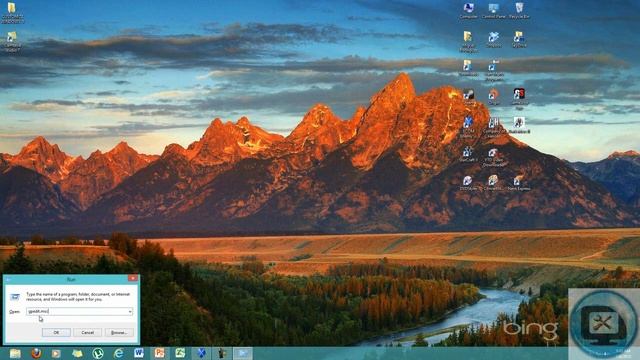Image resolution: width=640 pixels, height=360 pixels.
Task: Launch the StarCraft II desktop shortcut
Action: tap(468, 154)
